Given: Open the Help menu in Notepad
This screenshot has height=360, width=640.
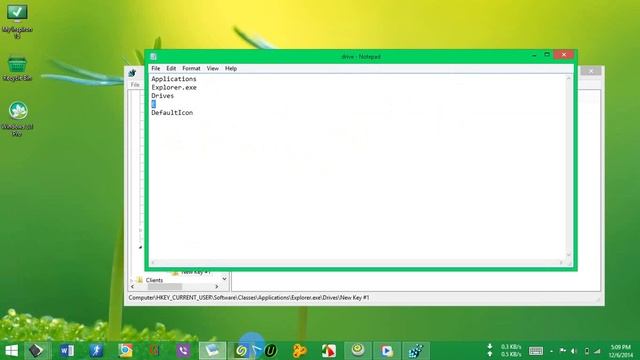Looking at the screenshot, I should click(x=231, y=69).
